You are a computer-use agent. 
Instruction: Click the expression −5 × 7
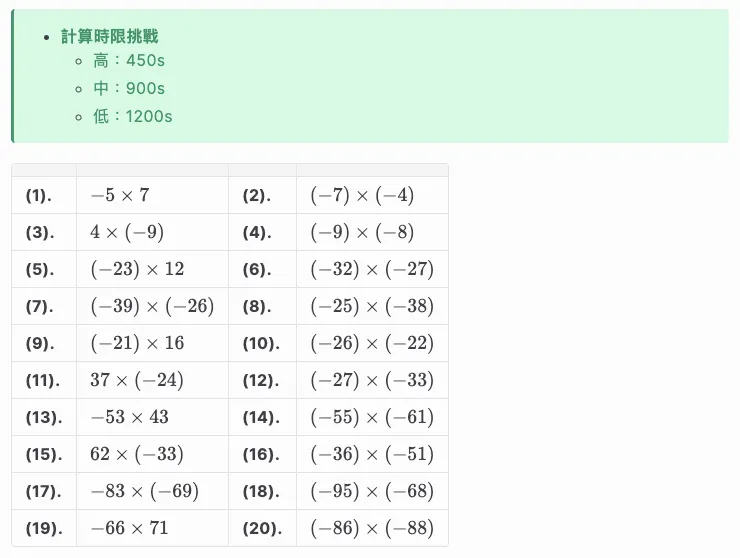(x=120, y=195)
